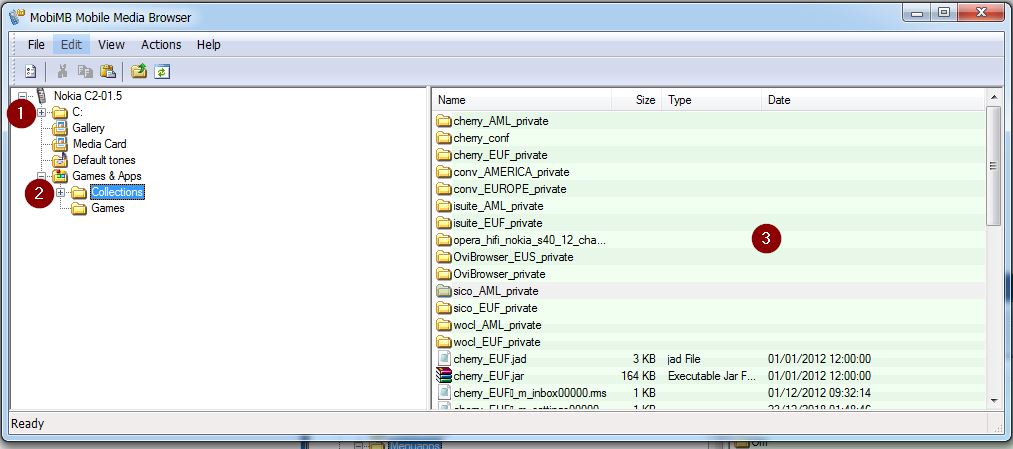Click the cherry_EUF.jad file icon

444,359
